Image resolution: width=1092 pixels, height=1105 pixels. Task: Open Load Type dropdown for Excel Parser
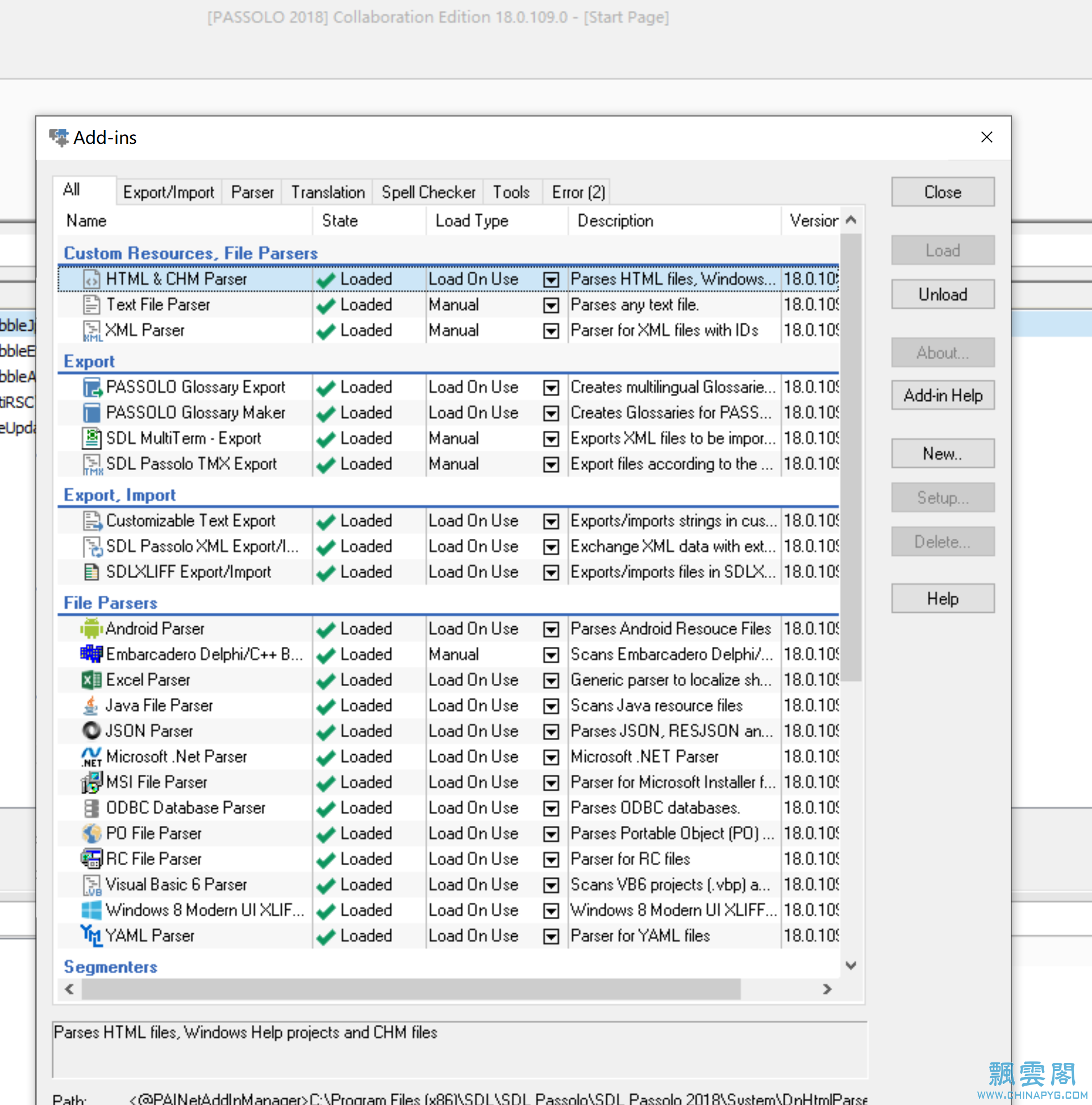pyautogui.click(x=551, y=680)
